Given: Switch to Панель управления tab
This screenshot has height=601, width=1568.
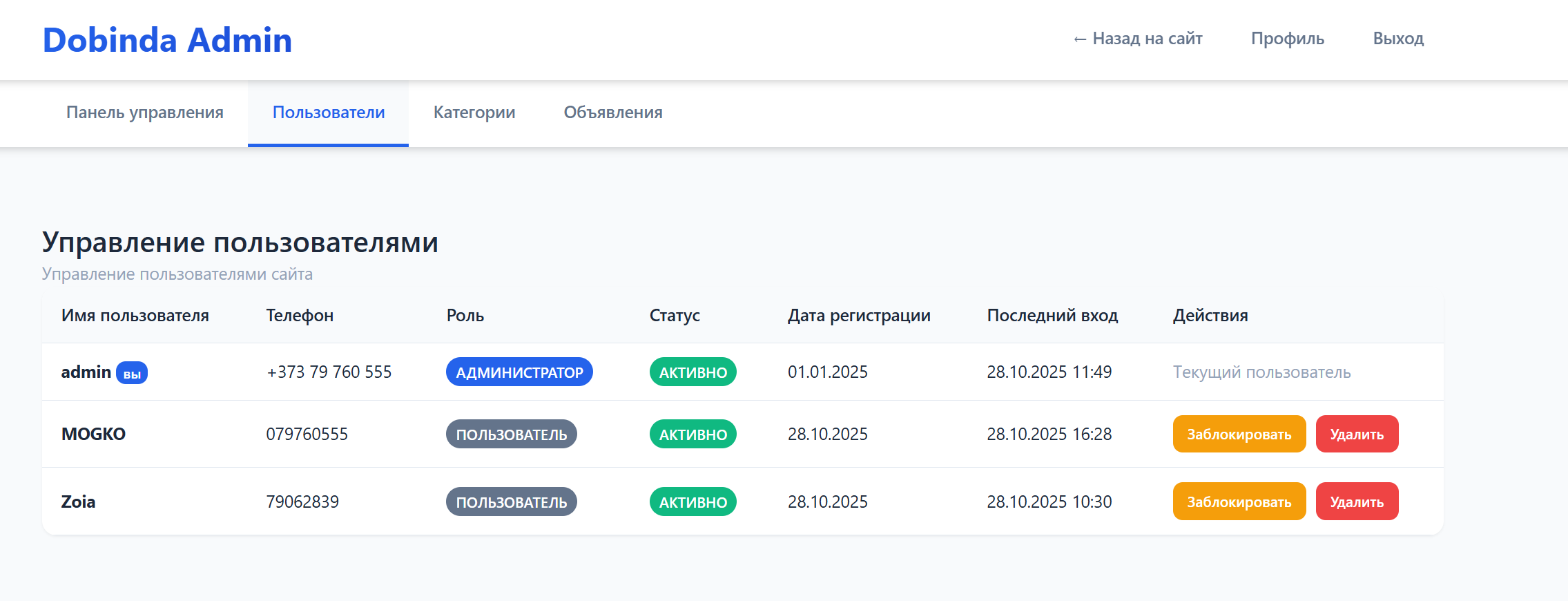Looking at the screenshot, I should [144, 113].
